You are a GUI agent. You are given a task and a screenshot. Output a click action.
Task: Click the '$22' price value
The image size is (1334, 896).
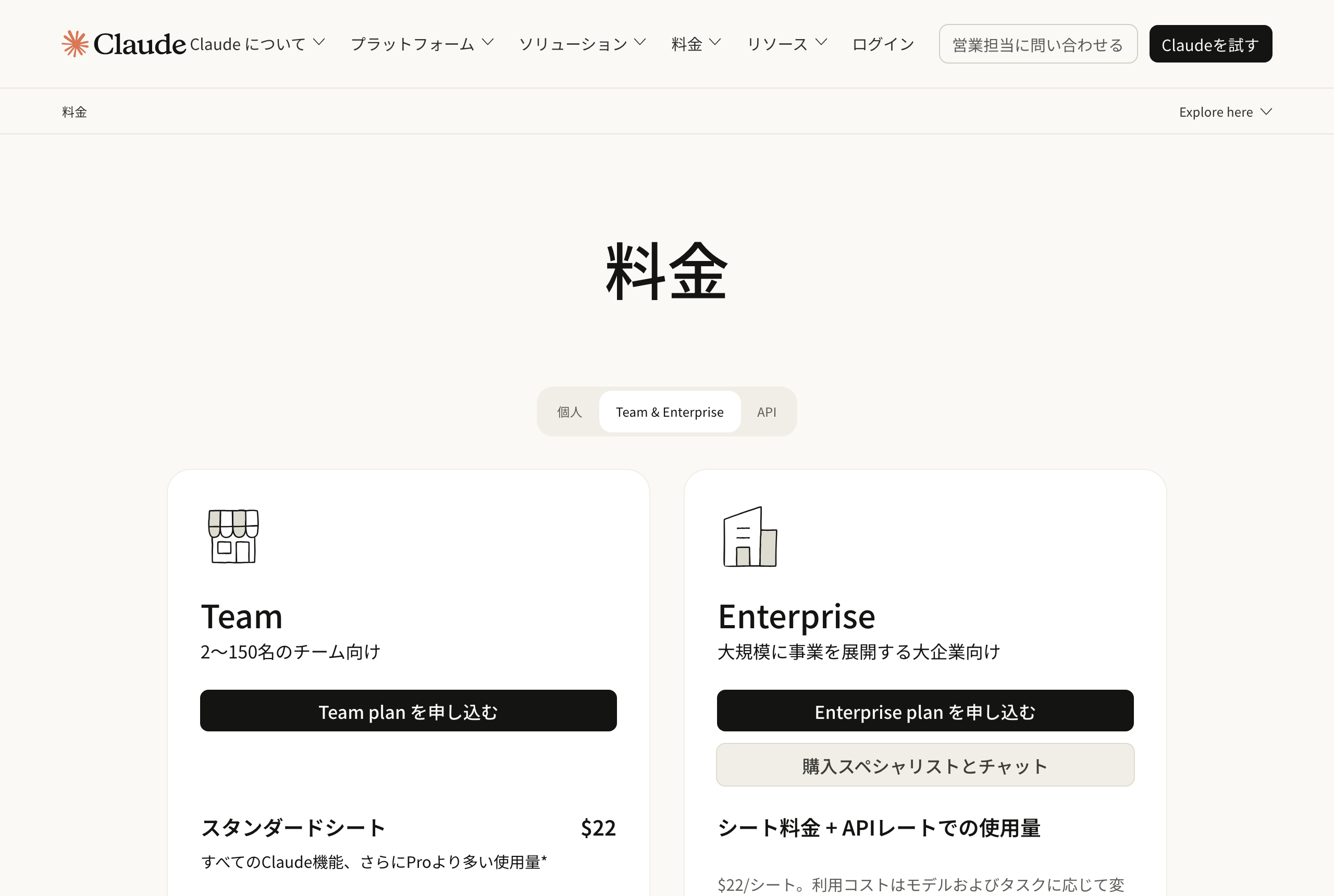pos(598,827)
